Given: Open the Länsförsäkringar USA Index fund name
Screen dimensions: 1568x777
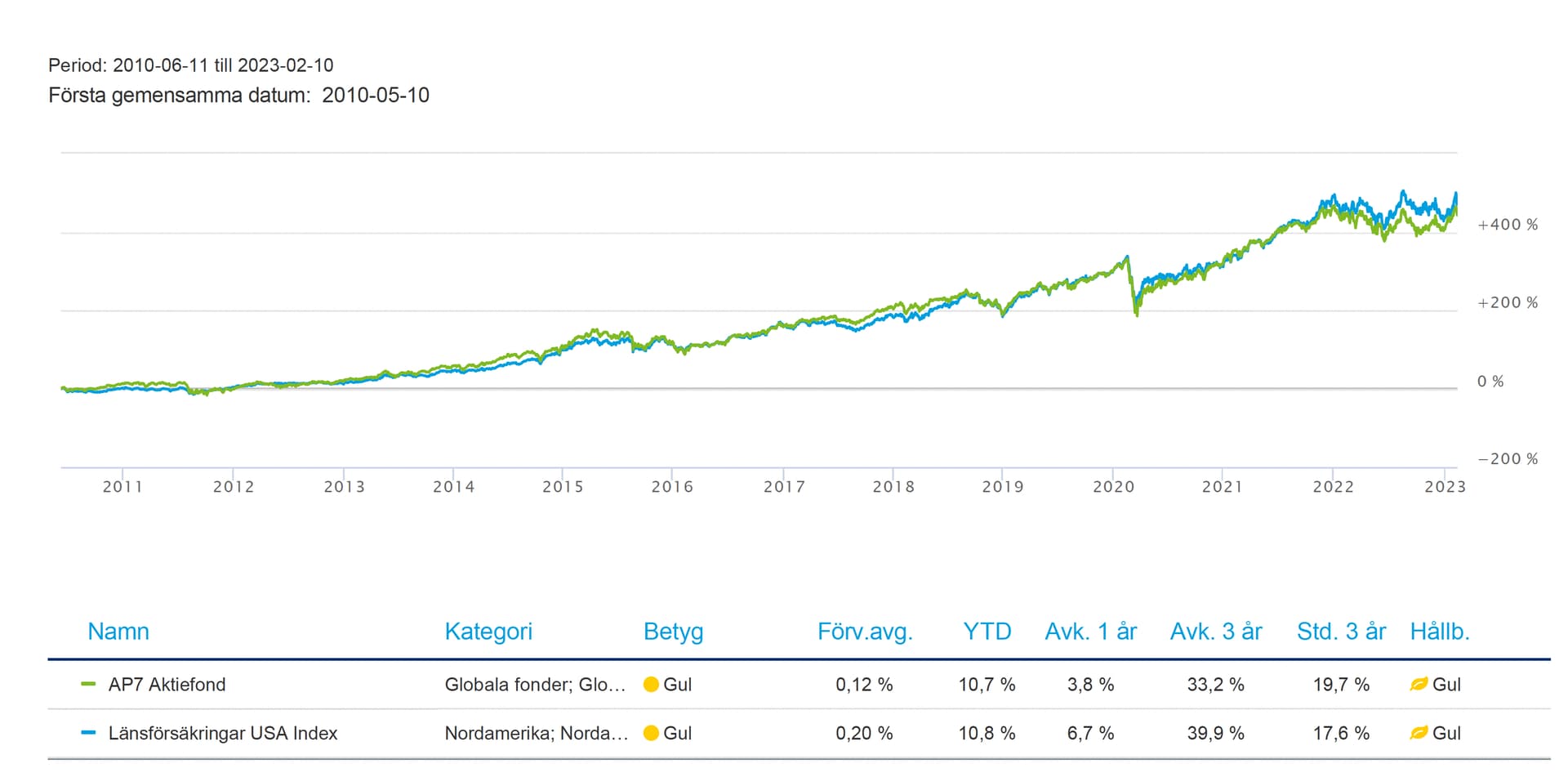Looking at the screenshot, I should click(x=222, y=733).
